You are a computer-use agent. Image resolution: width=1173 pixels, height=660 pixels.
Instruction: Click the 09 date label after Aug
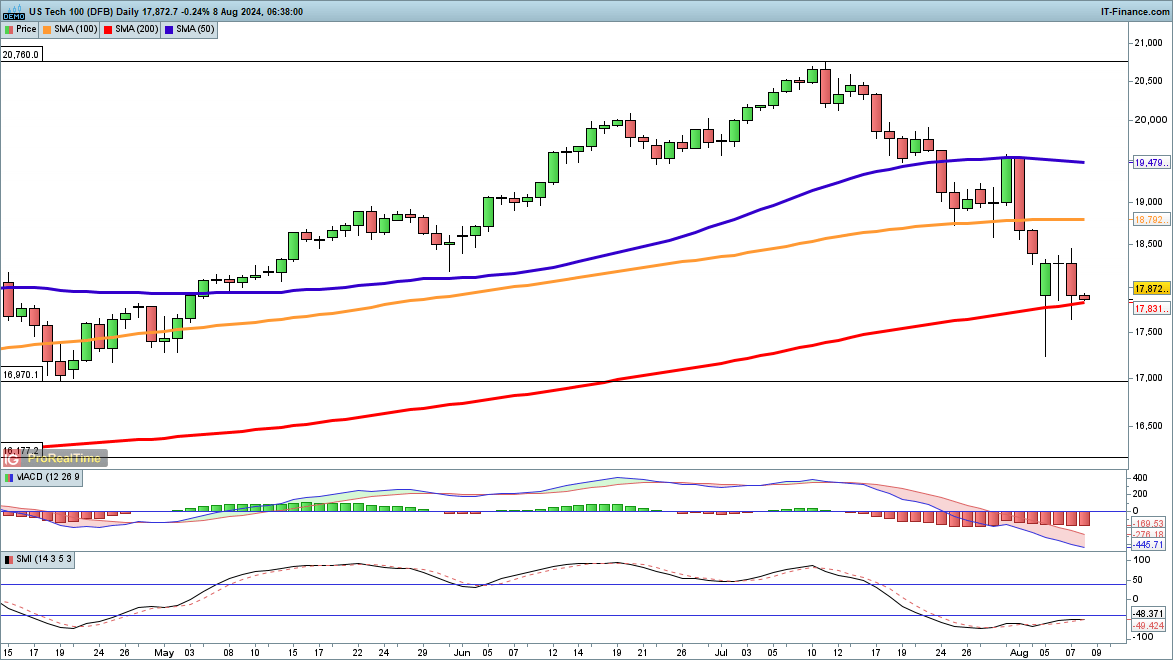point(1097,653)
